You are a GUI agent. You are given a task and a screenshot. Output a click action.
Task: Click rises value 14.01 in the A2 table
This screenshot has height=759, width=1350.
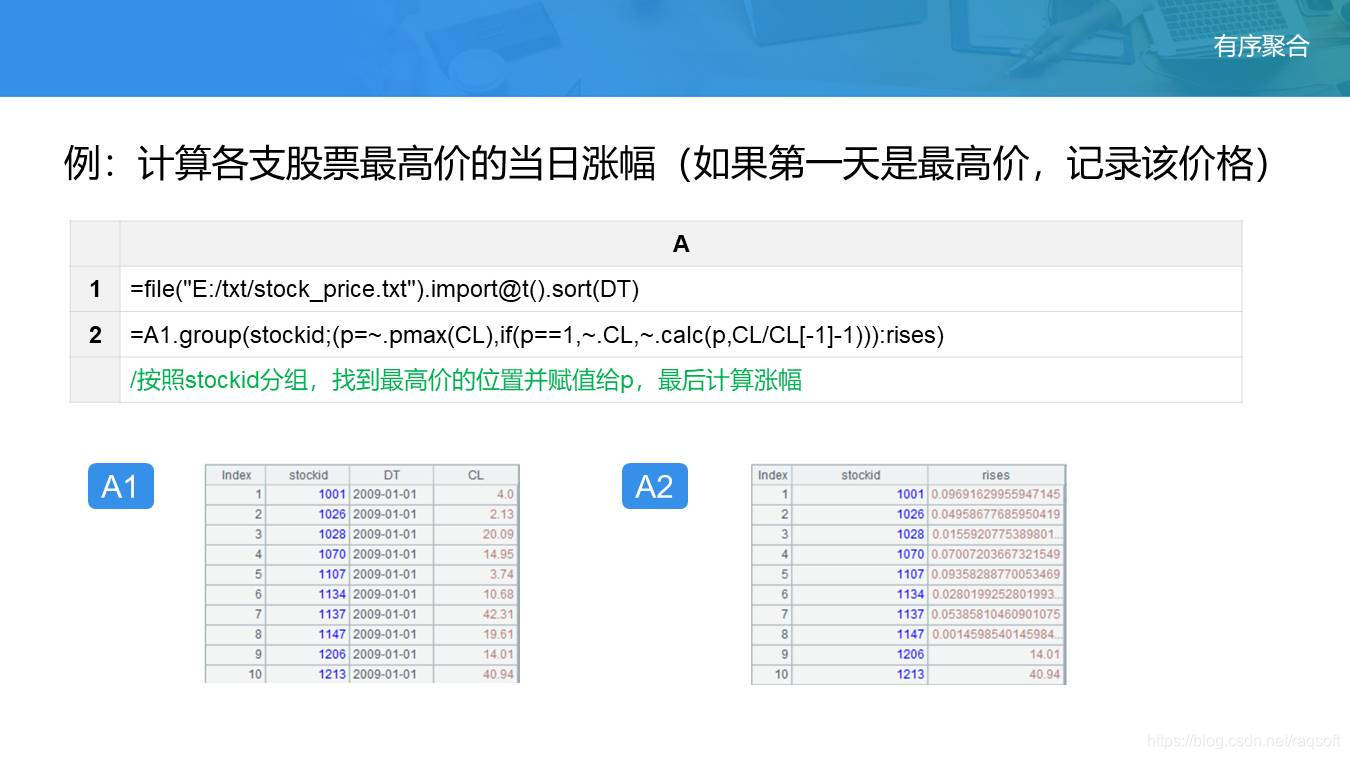pos(1045,654)
